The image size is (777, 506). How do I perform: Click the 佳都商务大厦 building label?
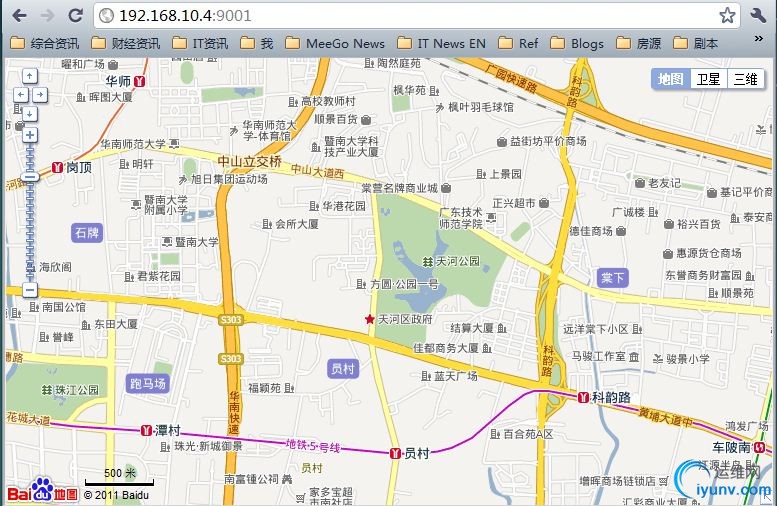click(x=452, y=348)
